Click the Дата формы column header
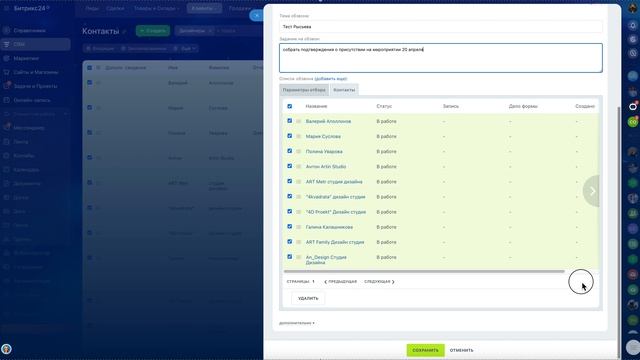 click(x=523, y=106)
